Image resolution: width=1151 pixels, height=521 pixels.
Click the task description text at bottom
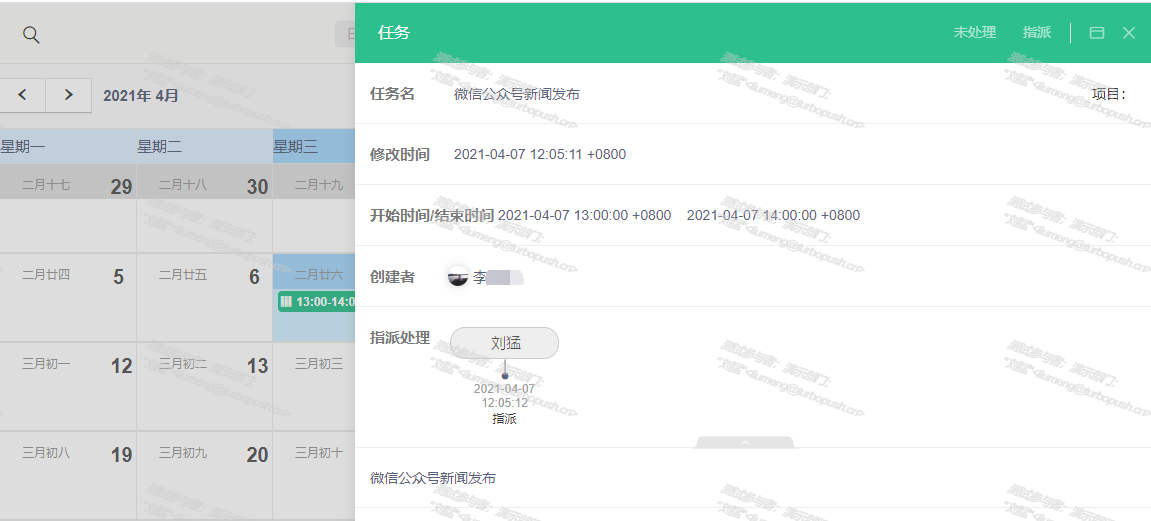pos(433,479)
